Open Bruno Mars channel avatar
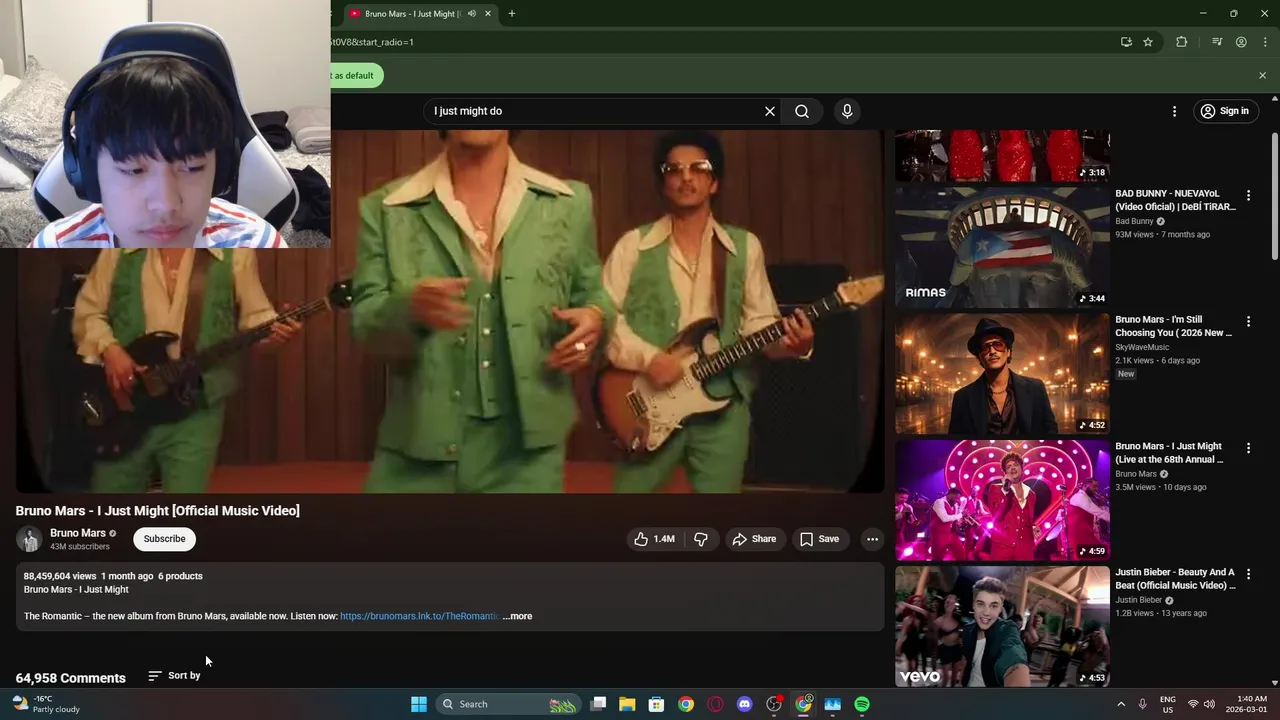The height and width of the screenshot is (720, 1280). click(x=29, y=539)
